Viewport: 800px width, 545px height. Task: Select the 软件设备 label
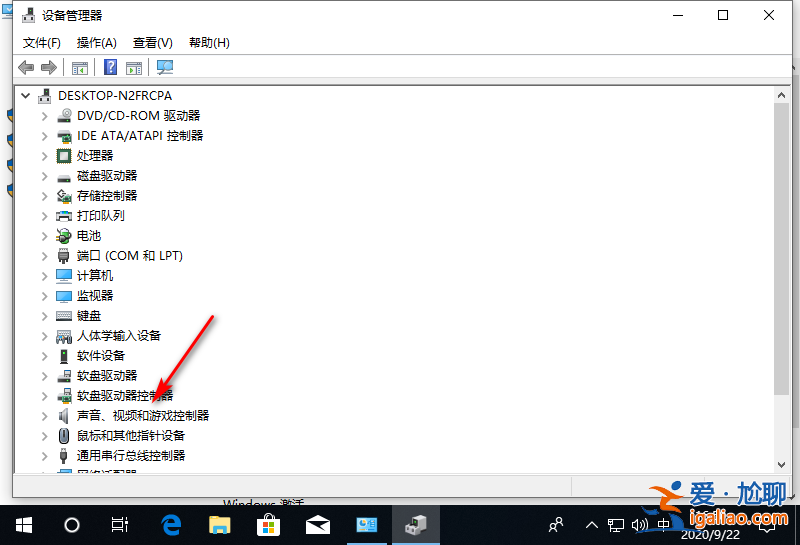coord(101,356)
